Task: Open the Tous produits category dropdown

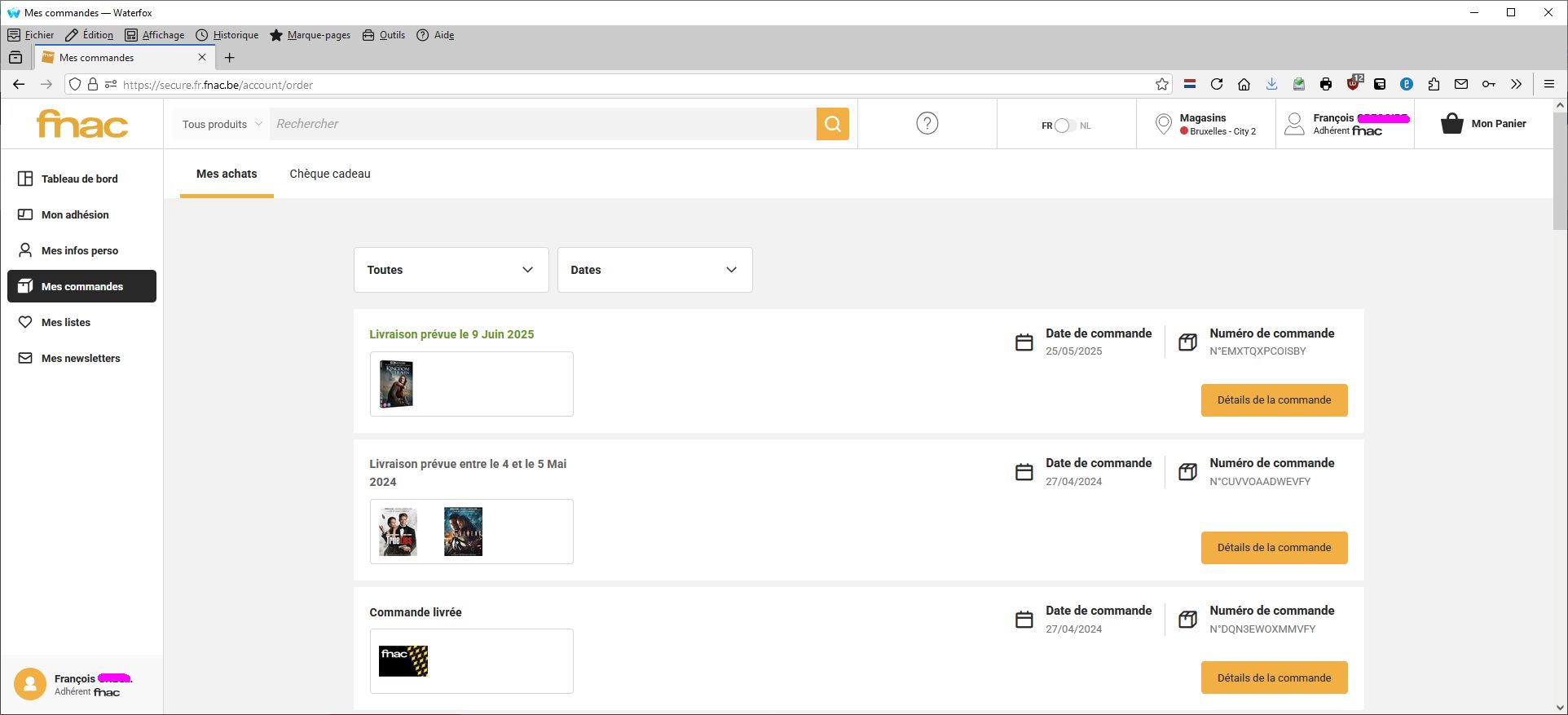Action: [x=221, y=124]
